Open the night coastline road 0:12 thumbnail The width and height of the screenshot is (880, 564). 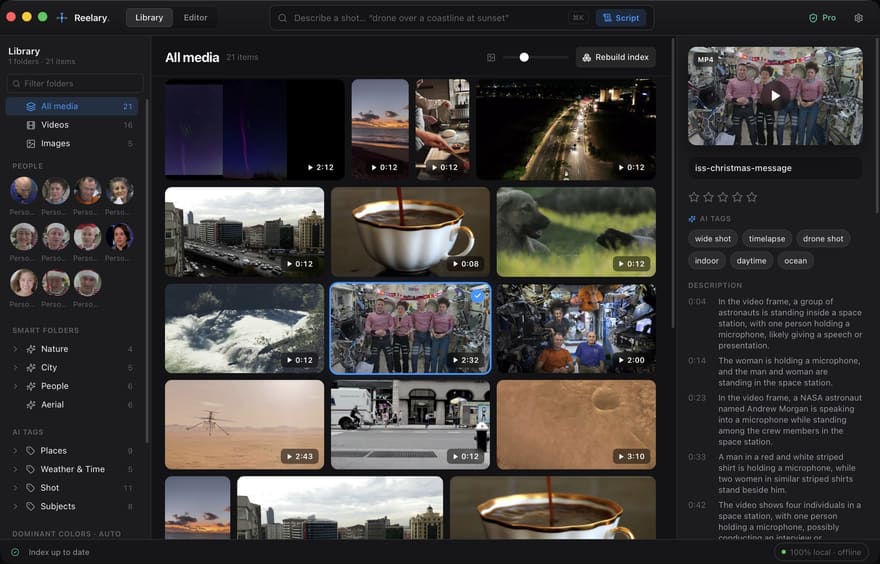[x=566, y=130]
